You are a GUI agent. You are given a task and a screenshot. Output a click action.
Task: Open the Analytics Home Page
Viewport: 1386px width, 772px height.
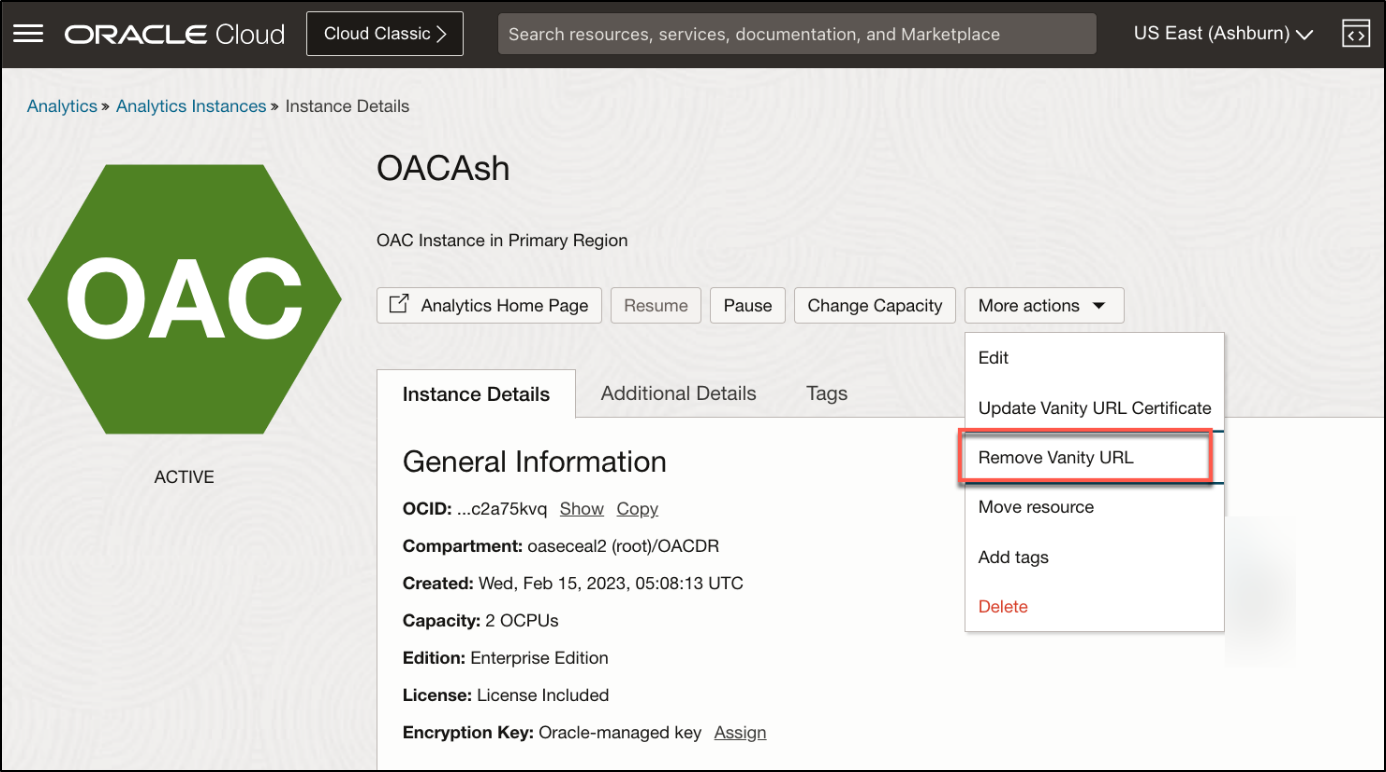point(489,306)
